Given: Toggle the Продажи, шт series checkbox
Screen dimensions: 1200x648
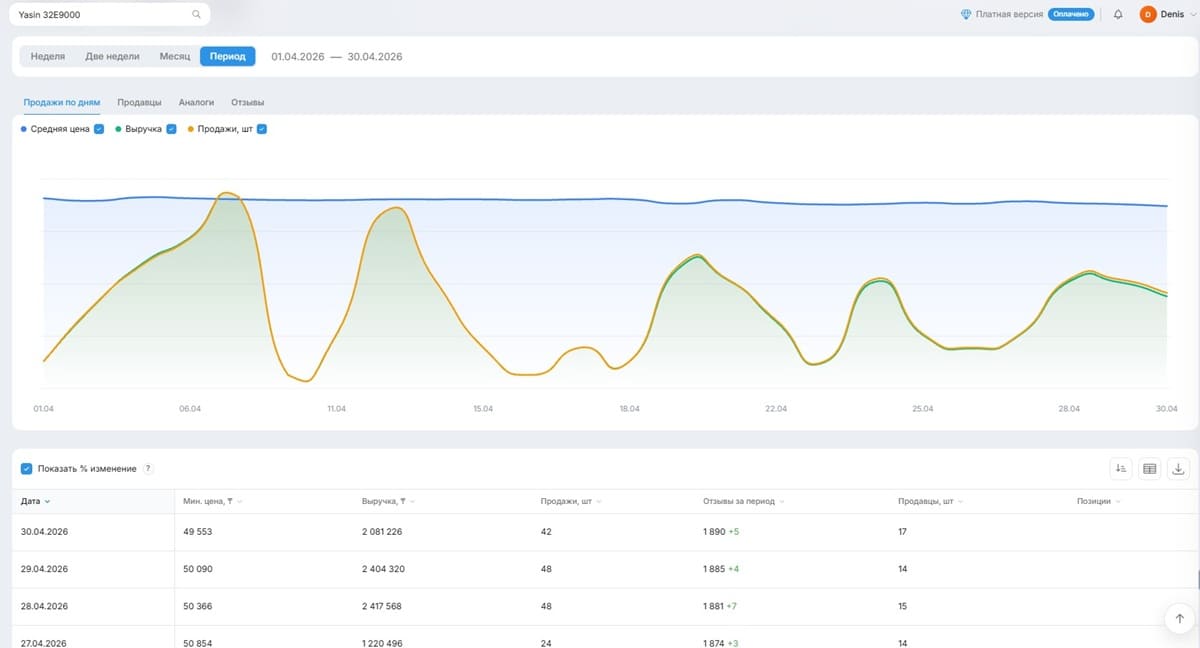Looking at the screenshot, I should pyautogui.click(x=262, y=129).
